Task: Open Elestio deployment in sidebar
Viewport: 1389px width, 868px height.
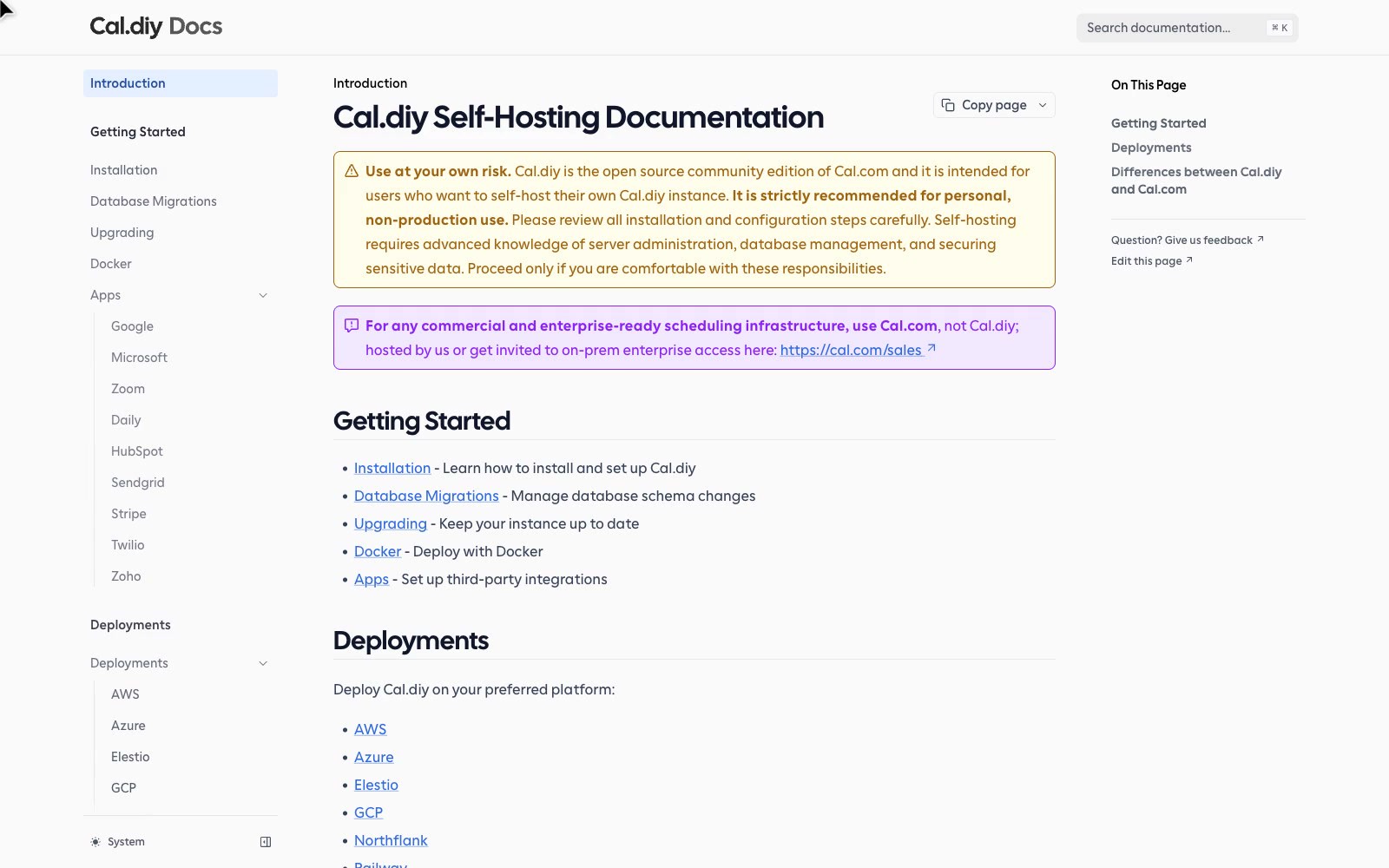Action: click(x=191, y=757)
